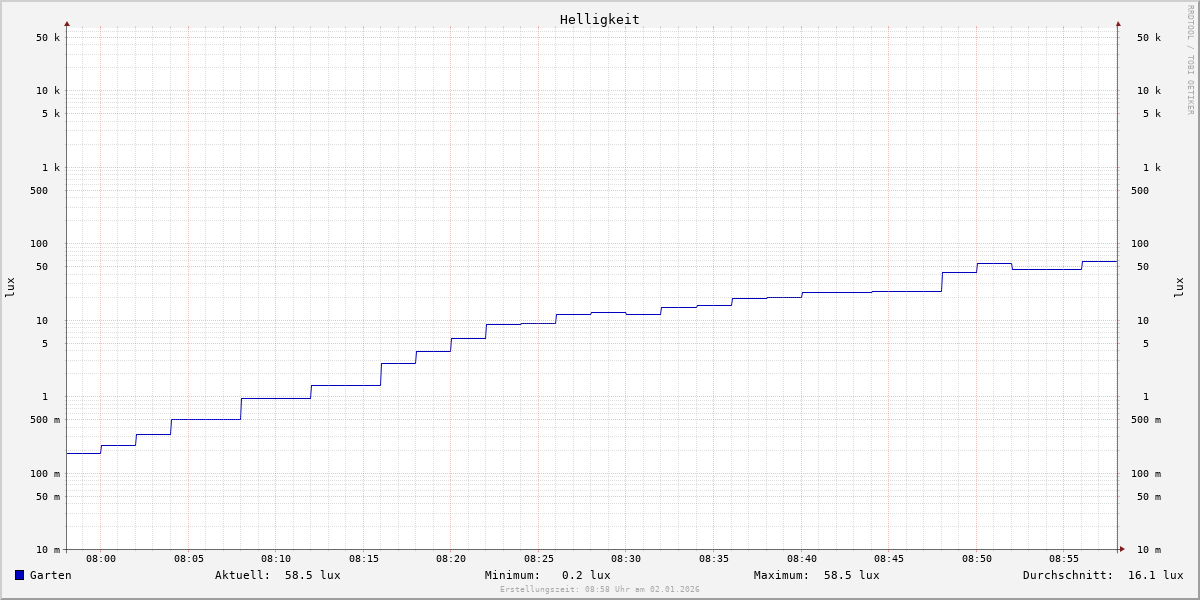The width and height of the screenshot is (1200, 600).
Task: Click the blue Garten legend color box
Action: [x=19, y=575]
